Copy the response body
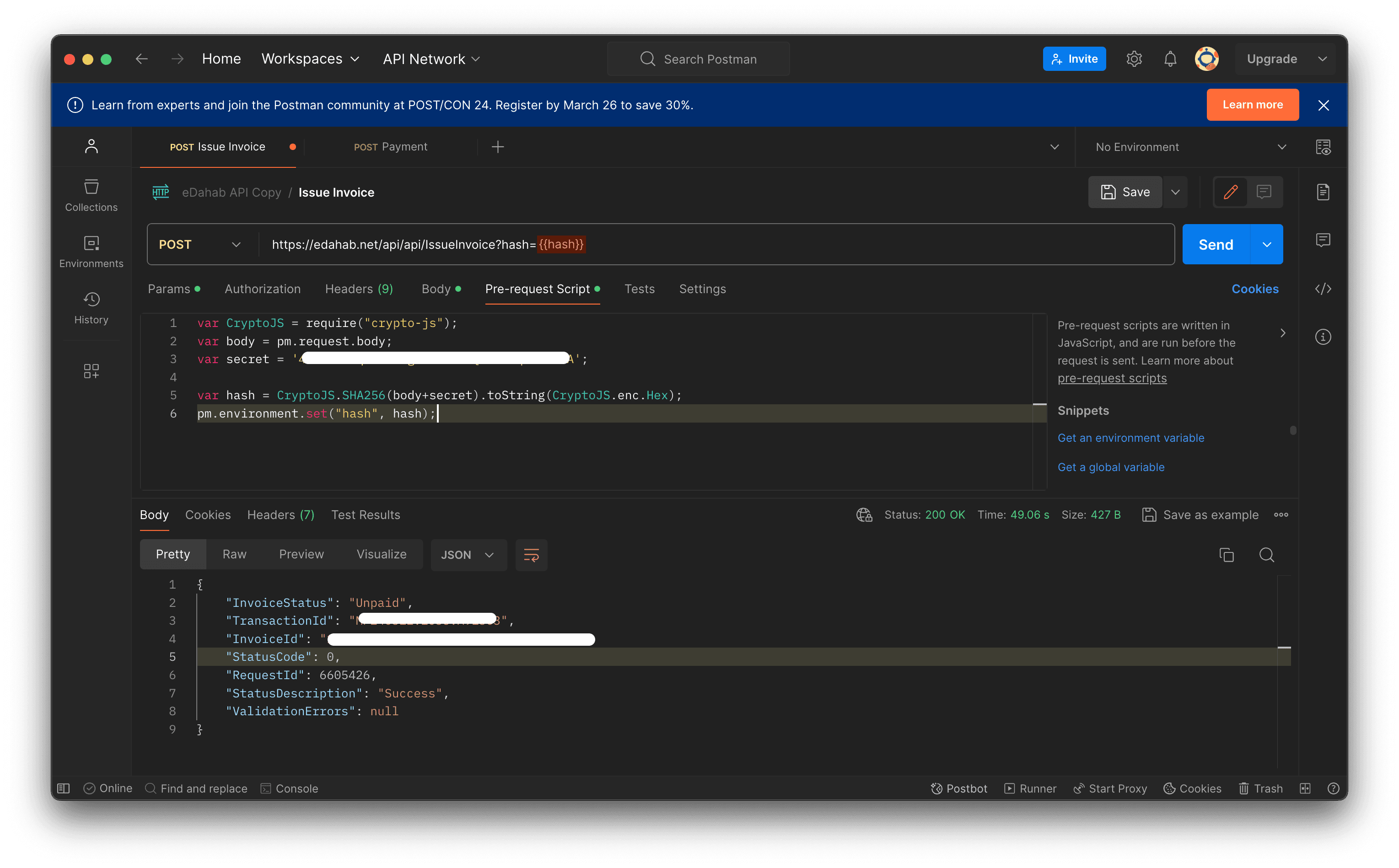This screenshot has width=1399, height=868. (1226, 555)
